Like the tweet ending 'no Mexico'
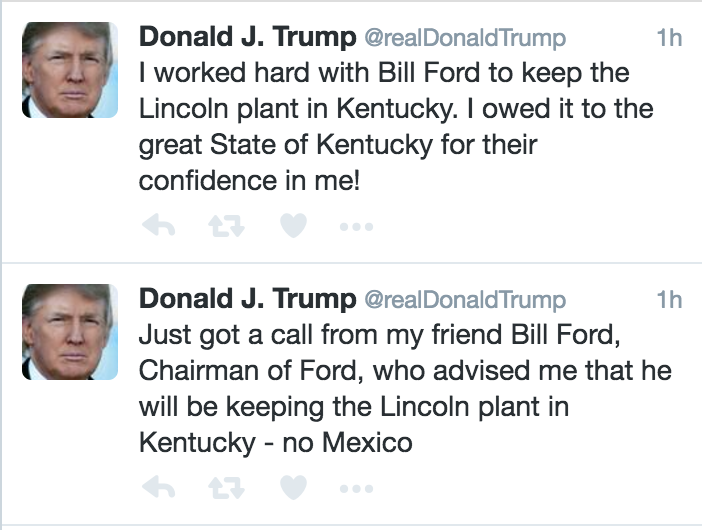The height and width of the screenshot is (530, 702). click(x=292, y=489)
